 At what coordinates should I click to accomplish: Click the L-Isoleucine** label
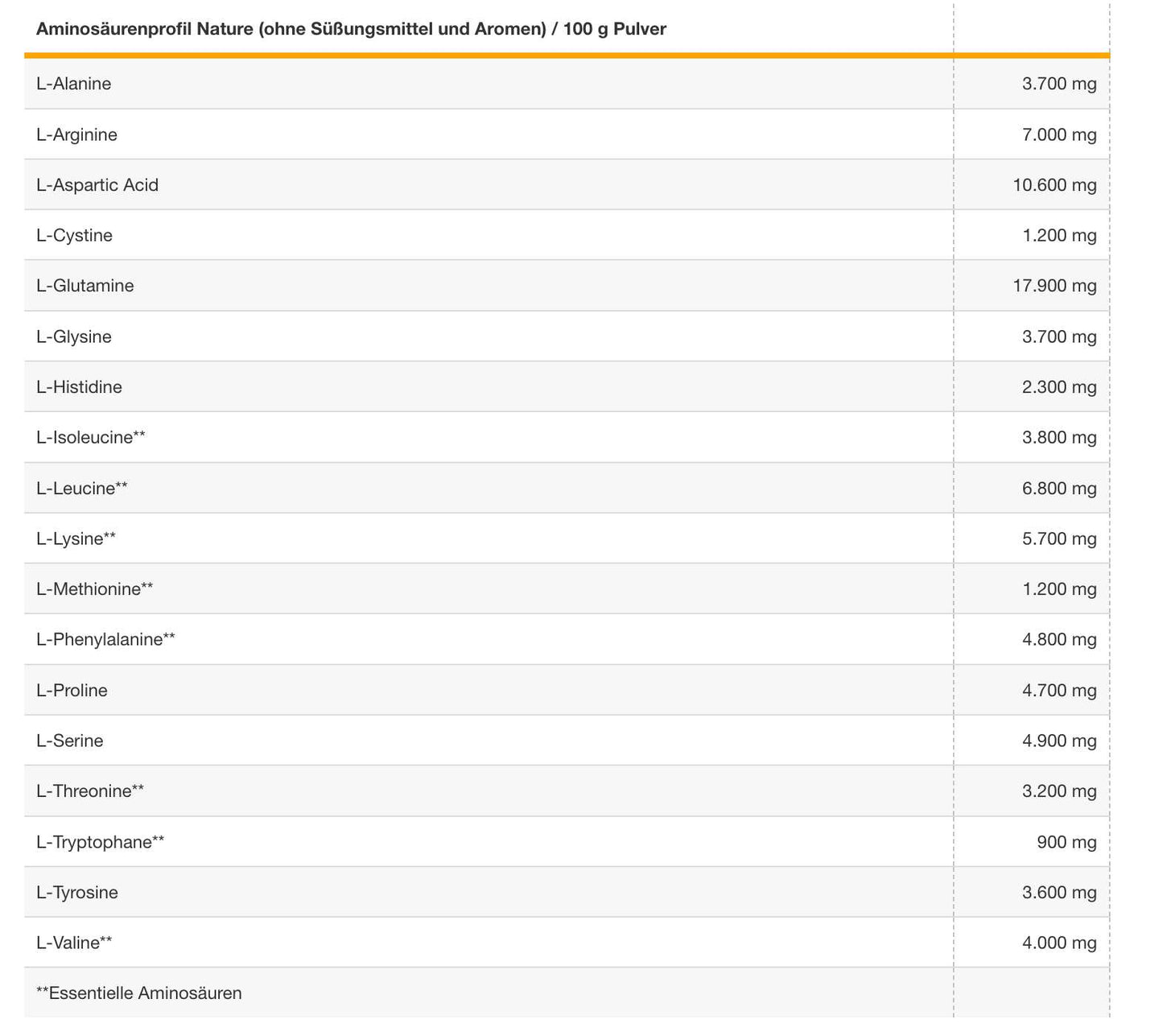(91, 438)
